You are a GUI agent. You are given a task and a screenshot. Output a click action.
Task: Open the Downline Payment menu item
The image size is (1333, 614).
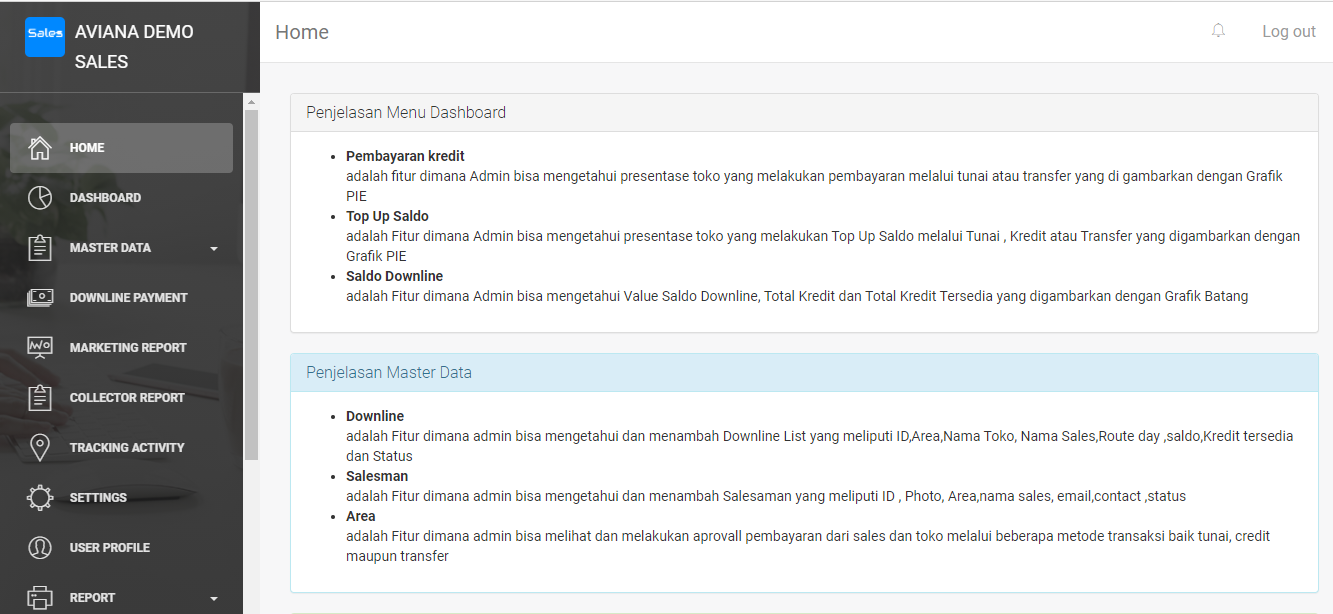(x=128, y=298)
